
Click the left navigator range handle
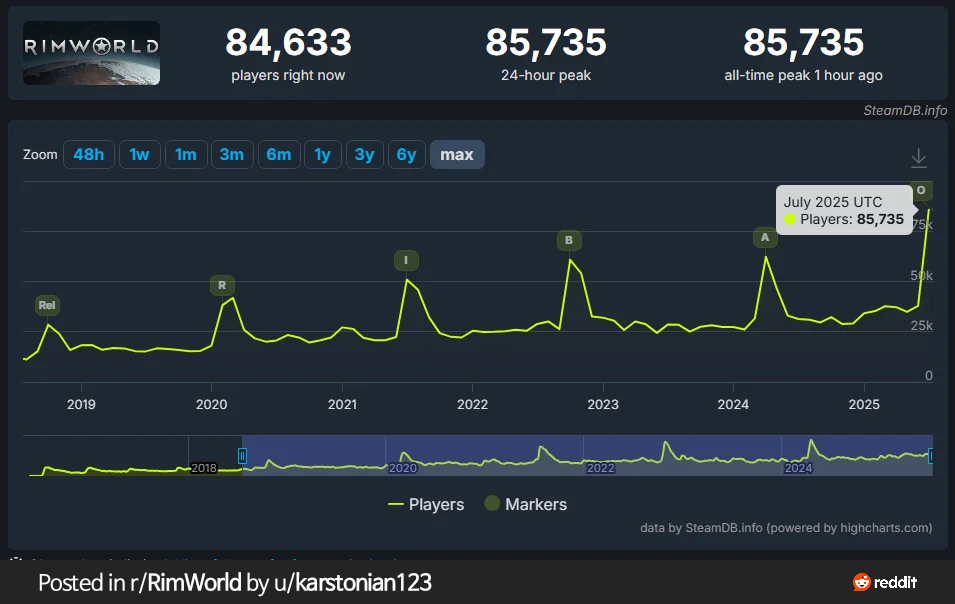(x=242, y=456)
